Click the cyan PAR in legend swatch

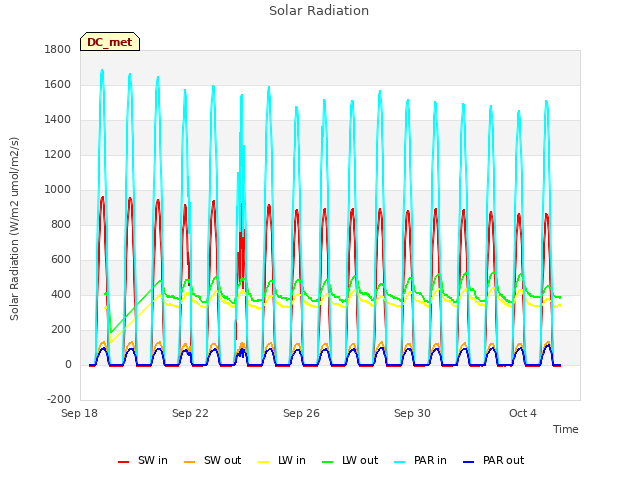pyautogui.click(x=400, y=462)
